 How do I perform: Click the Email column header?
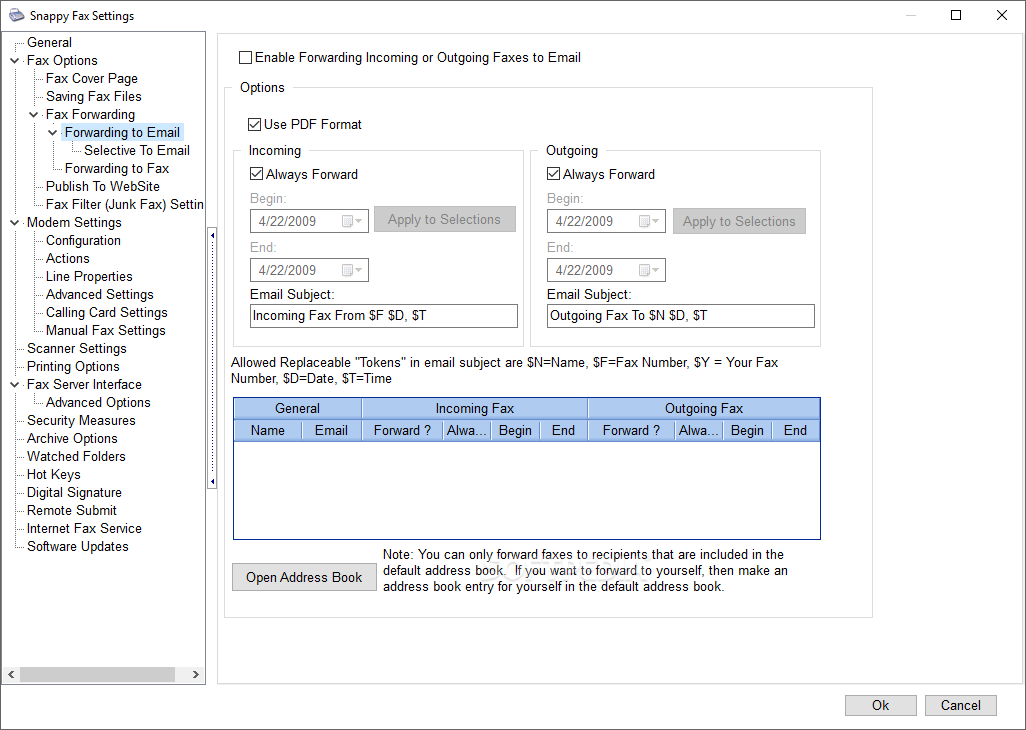pyautogui.click(x=332, y=430)
